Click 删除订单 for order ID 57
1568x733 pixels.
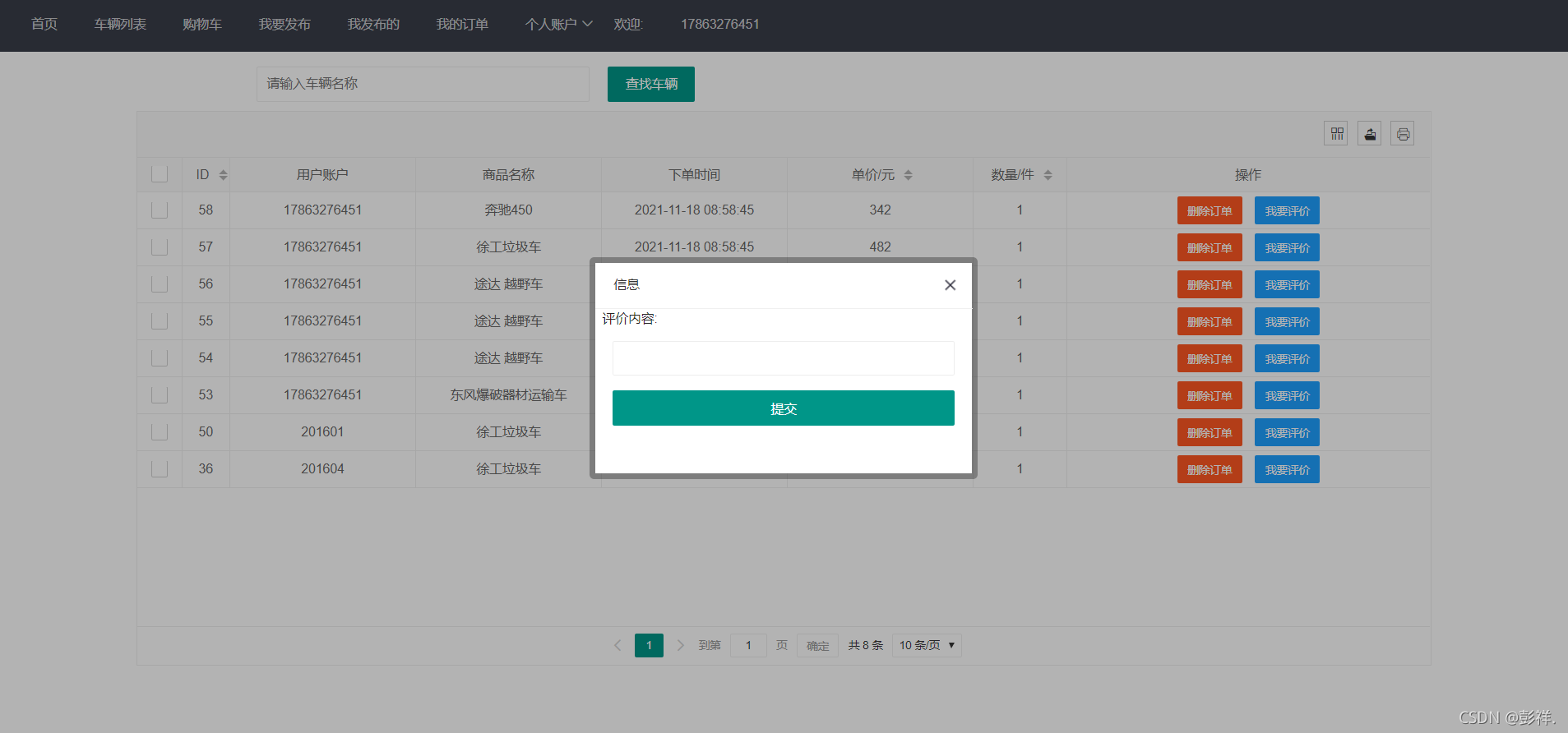(x=1210, y=247)
